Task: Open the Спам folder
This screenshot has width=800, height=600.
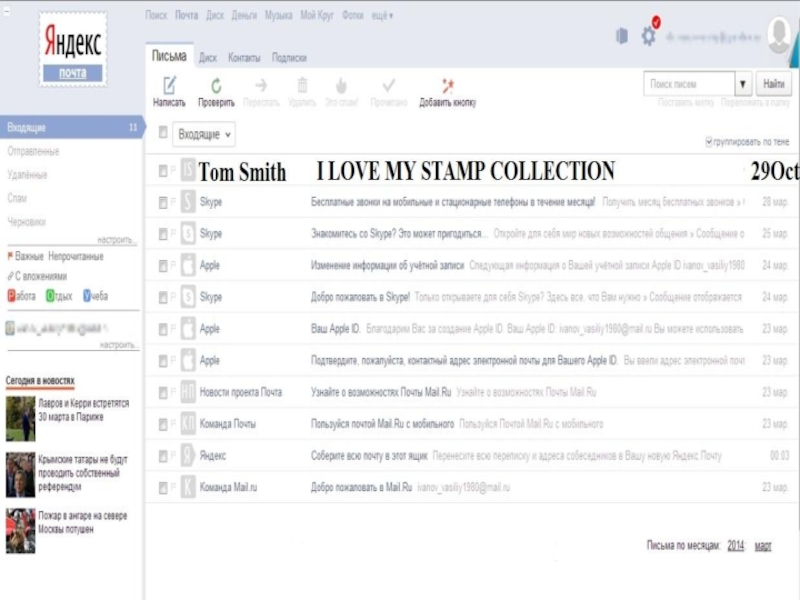Action: pyautogui.click(x=17, y=198)
